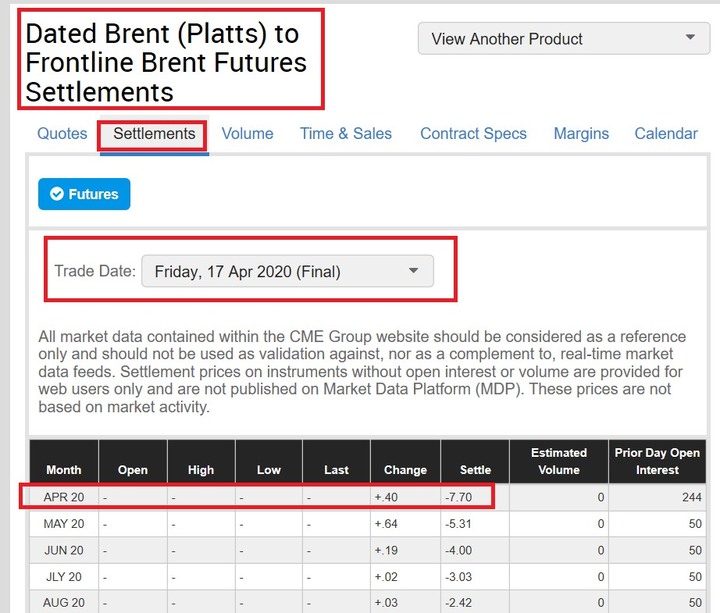Click the Settle column header
This screenshot has width=720, height=613.
point(475,461)
